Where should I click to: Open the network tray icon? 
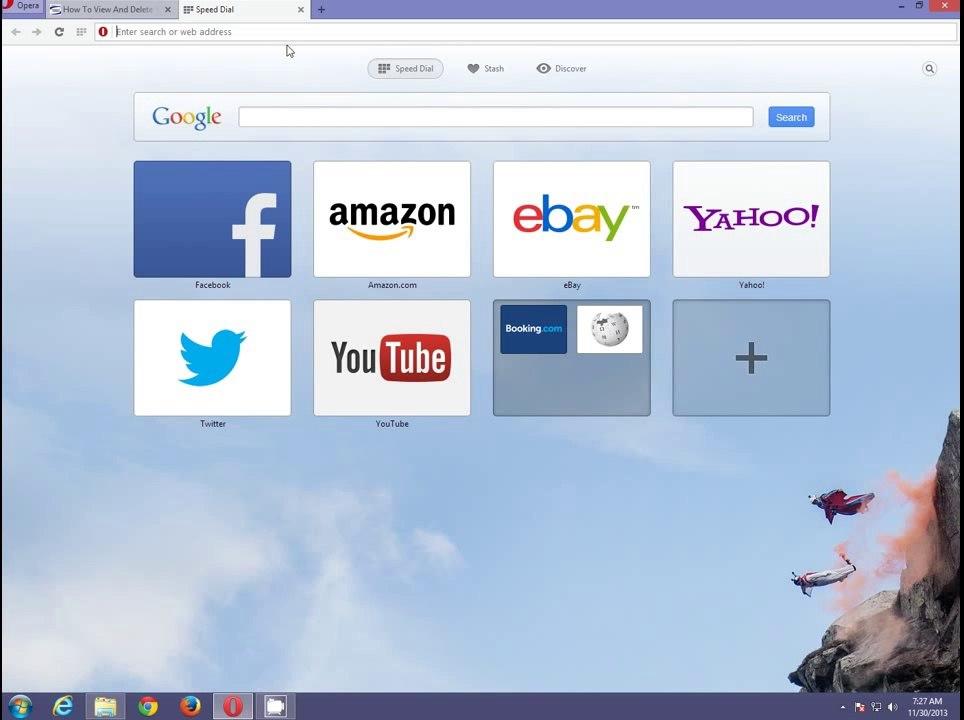(x=876, y=707)
